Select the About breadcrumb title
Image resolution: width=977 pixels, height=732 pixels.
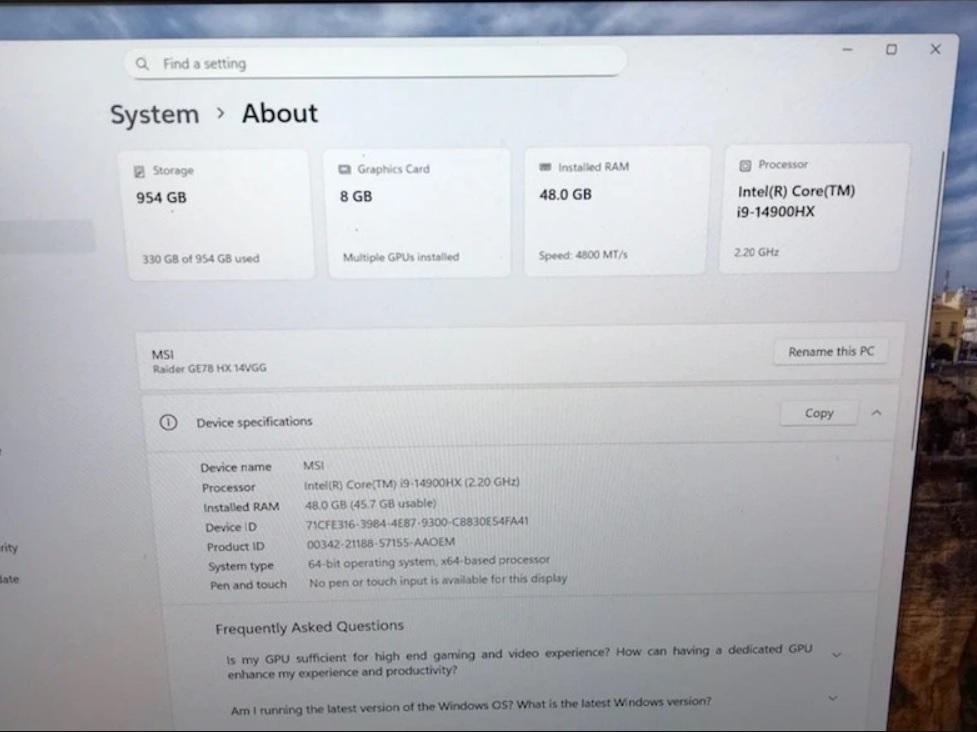(x=280, y=114)
